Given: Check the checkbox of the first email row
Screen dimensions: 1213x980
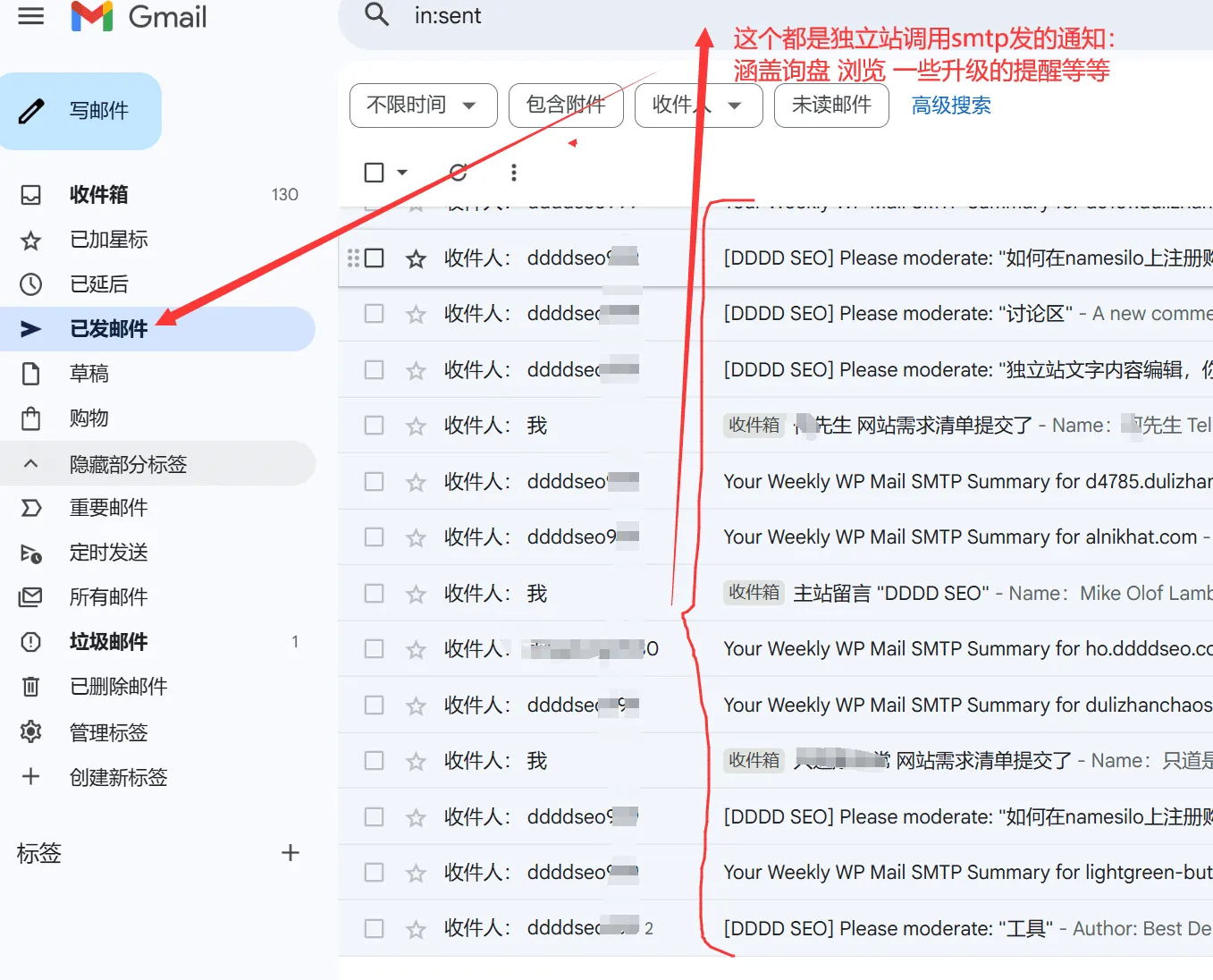Looking at the screenshot, I should tap(374, 258).
